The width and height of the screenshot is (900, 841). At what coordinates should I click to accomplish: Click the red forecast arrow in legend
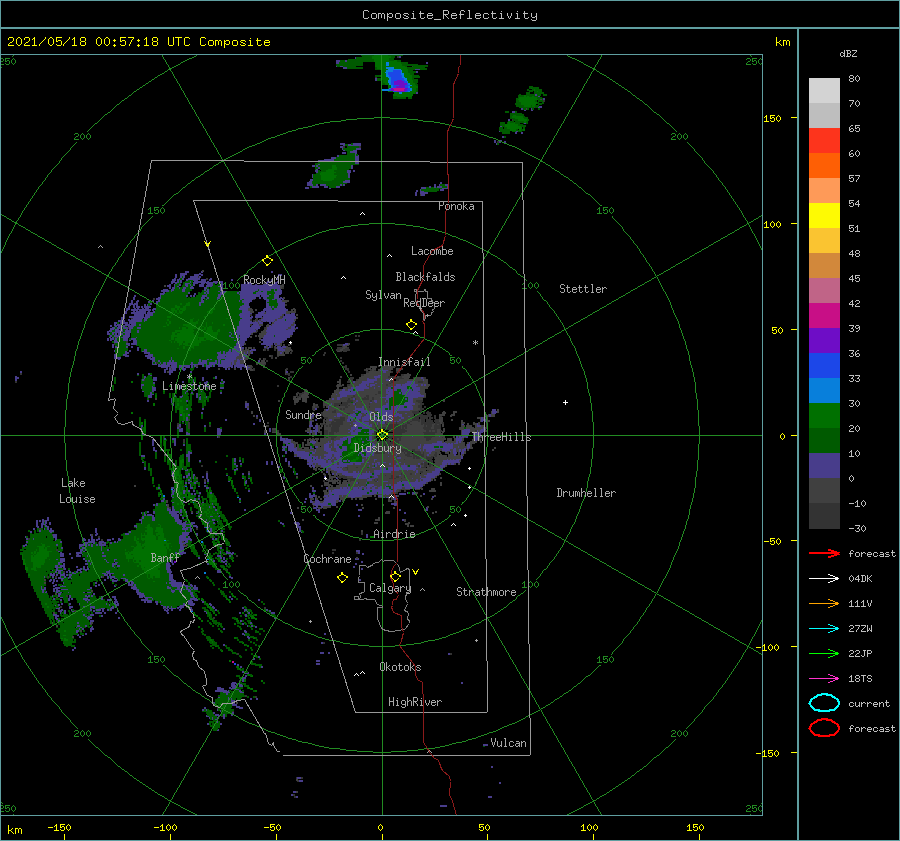(x=824, y=553)
